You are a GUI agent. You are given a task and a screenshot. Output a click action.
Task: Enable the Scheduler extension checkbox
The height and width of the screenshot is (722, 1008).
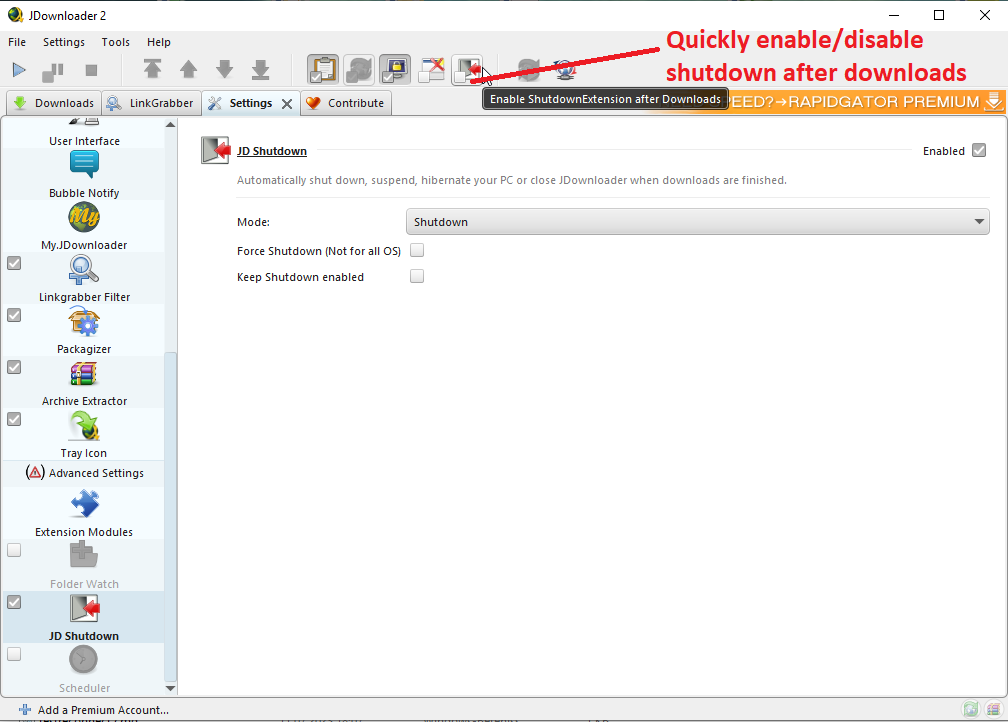[x=14, y=654]
